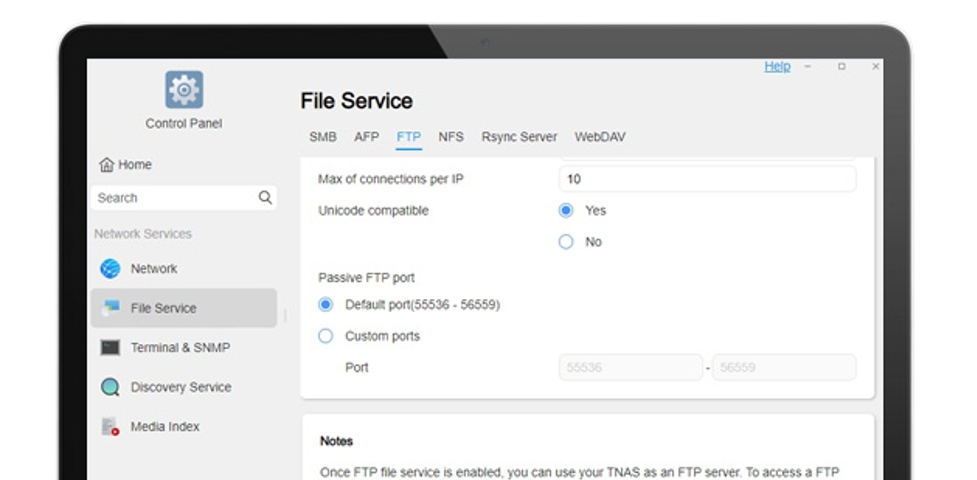The image size is (977, 480).
Task: Click the Control Panel gear icon
Action: point(184,90)
